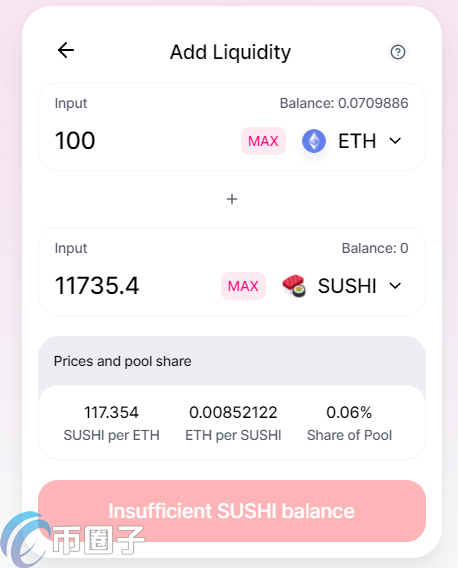Select the 117.354 SUSHI per ETH price

coord(112,412)
